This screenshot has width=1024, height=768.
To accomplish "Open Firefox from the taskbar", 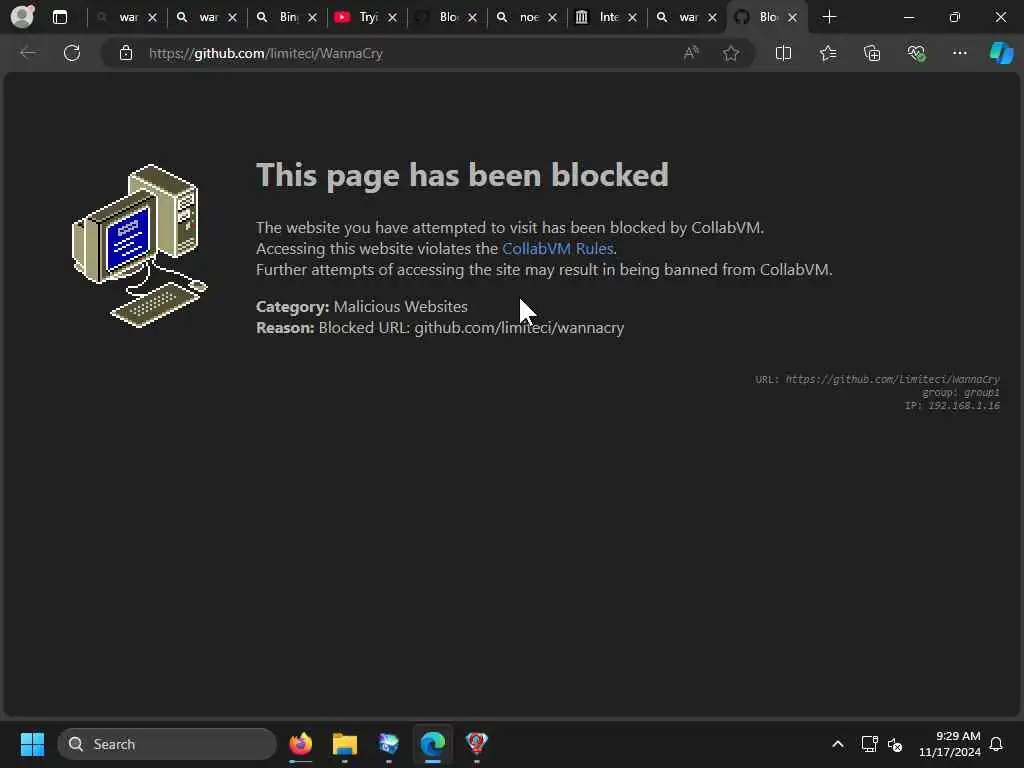I will (300, 744).
